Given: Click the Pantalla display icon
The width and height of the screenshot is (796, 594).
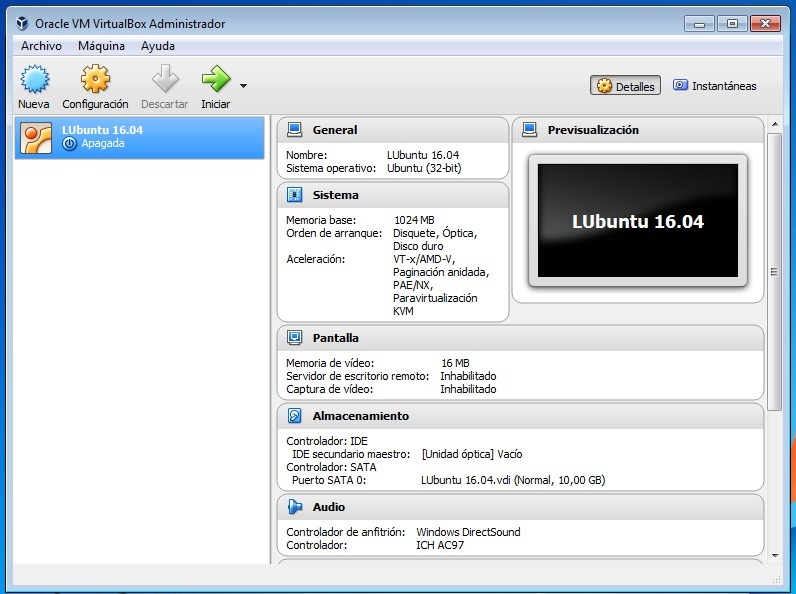Looking at the screenshot, I should [294, 338].
